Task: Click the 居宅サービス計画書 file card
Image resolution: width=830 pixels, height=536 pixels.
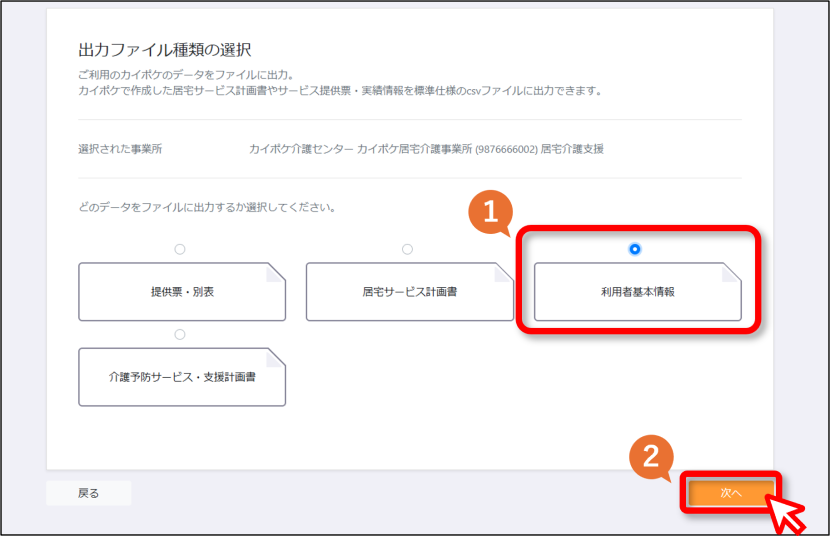Action: [x=410, y=292]
